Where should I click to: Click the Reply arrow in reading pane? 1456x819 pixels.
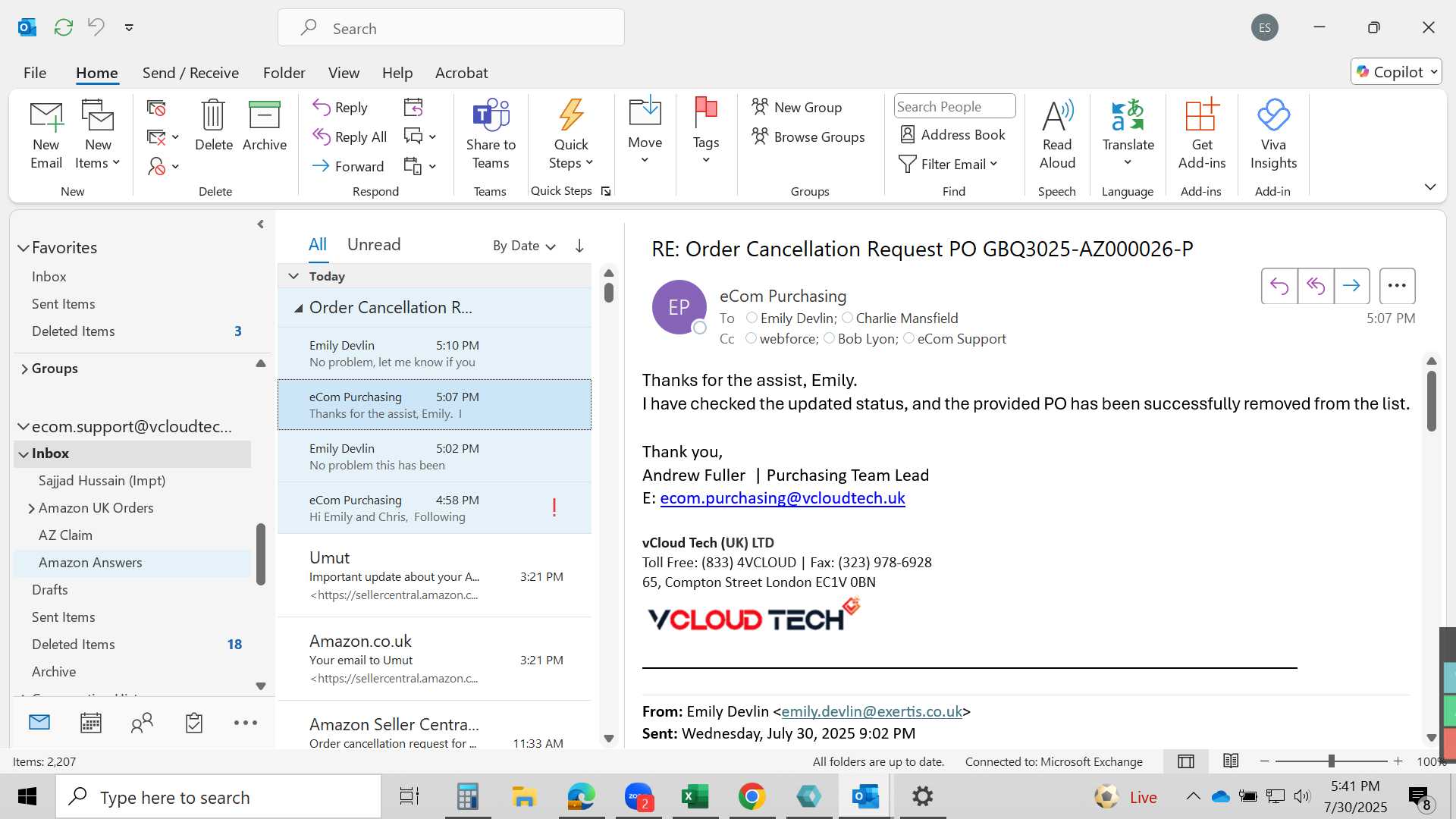click(x=1279, y=286)
